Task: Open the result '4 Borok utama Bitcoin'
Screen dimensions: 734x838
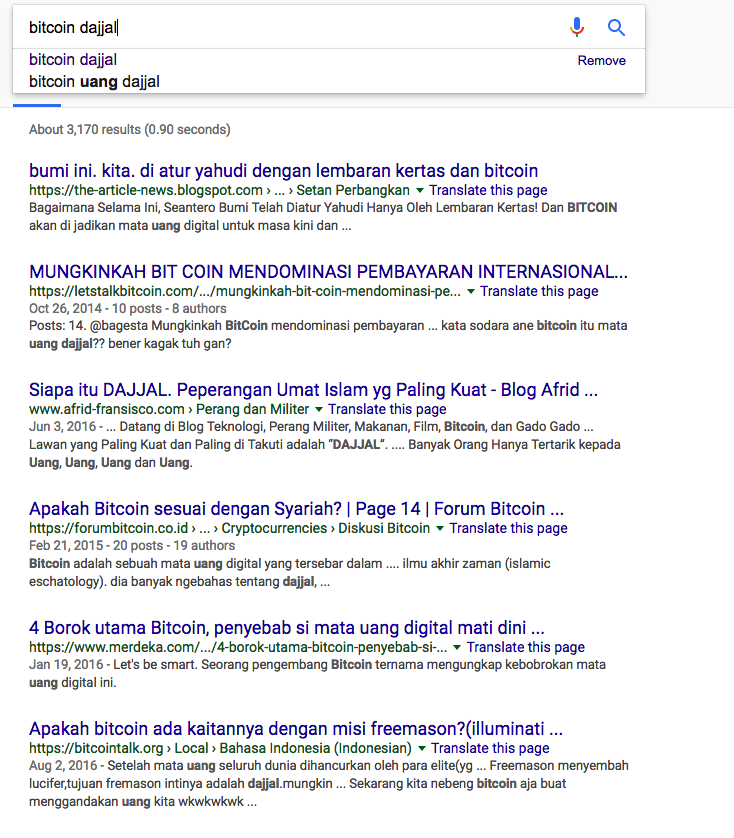Action: pyautogui.click(x=287, y=627)
